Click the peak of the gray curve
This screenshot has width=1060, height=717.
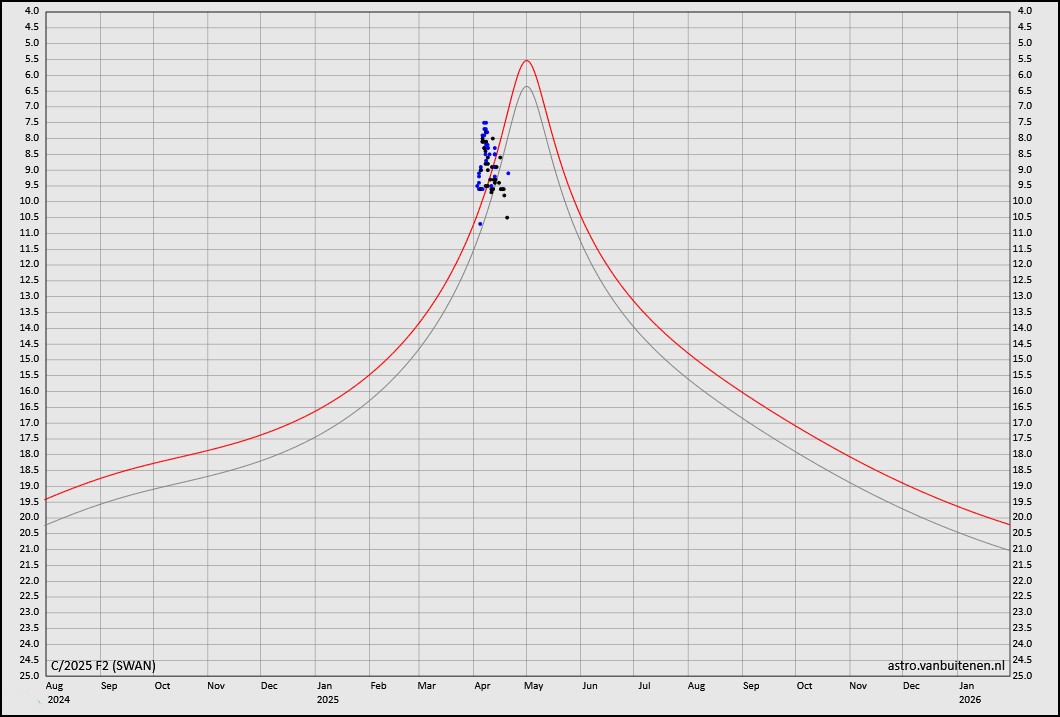526,86
